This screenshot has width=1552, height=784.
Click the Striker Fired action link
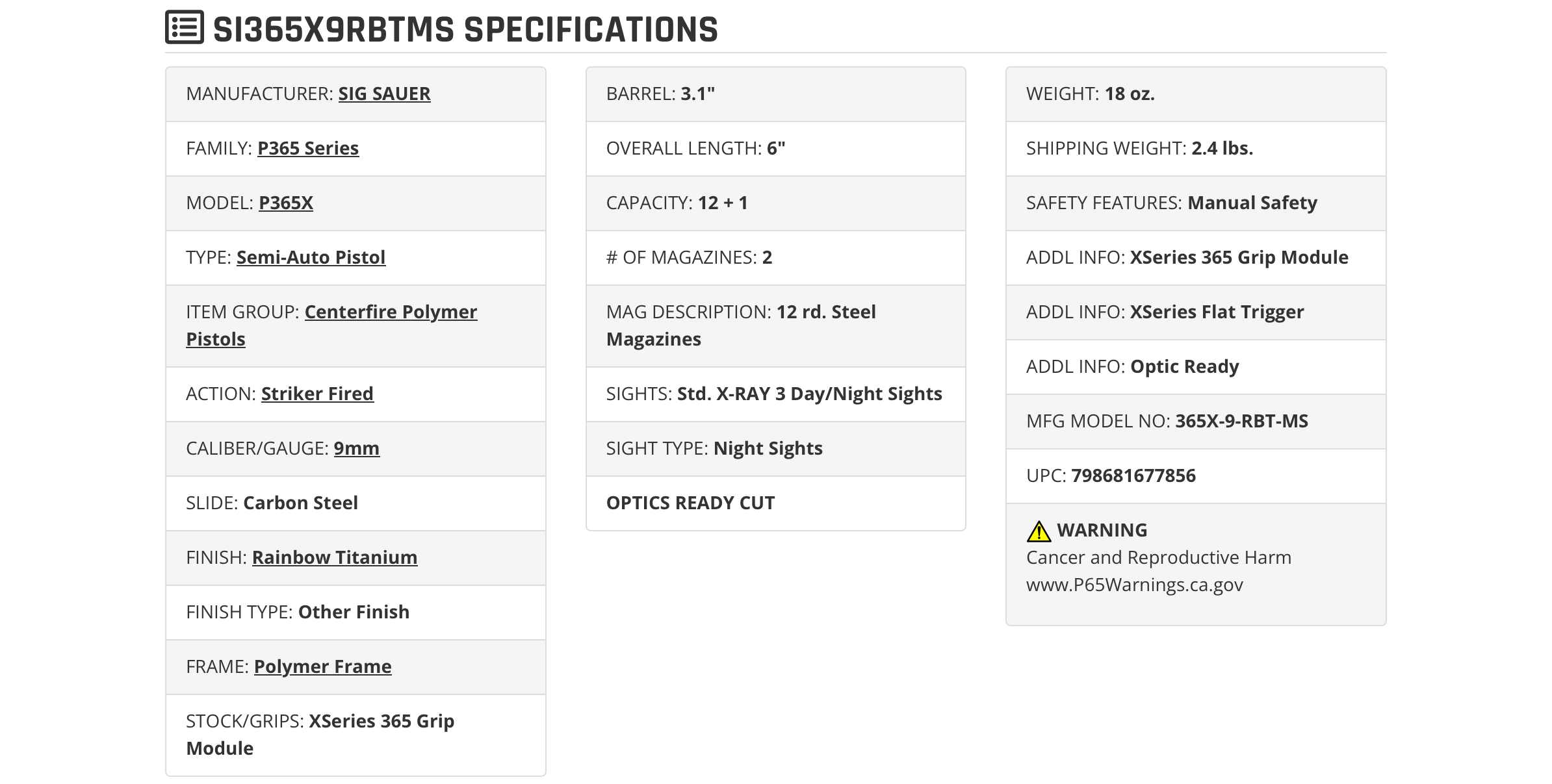point(317,394)
